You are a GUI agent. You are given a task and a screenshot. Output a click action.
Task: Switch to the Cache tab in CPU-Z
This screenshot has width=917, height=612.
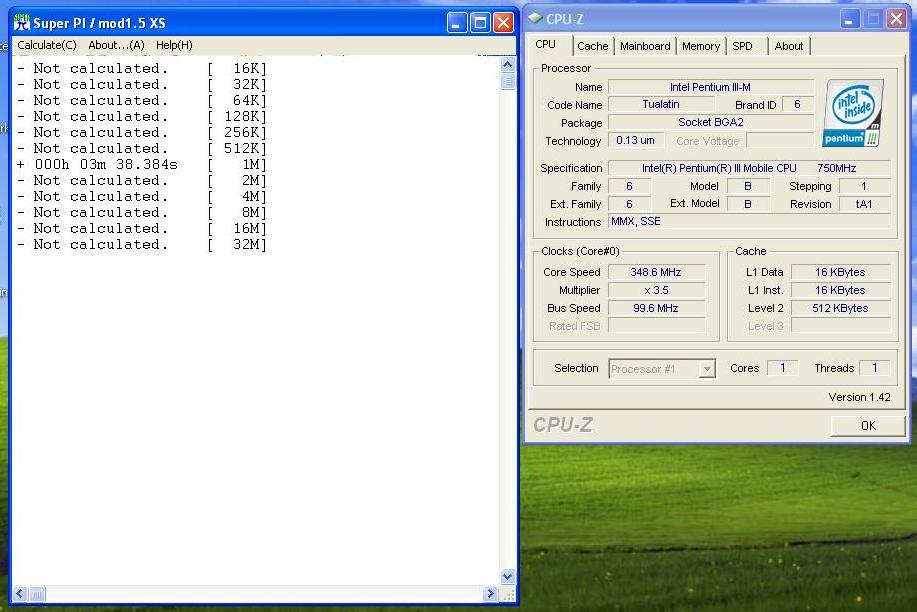(592, 46)
